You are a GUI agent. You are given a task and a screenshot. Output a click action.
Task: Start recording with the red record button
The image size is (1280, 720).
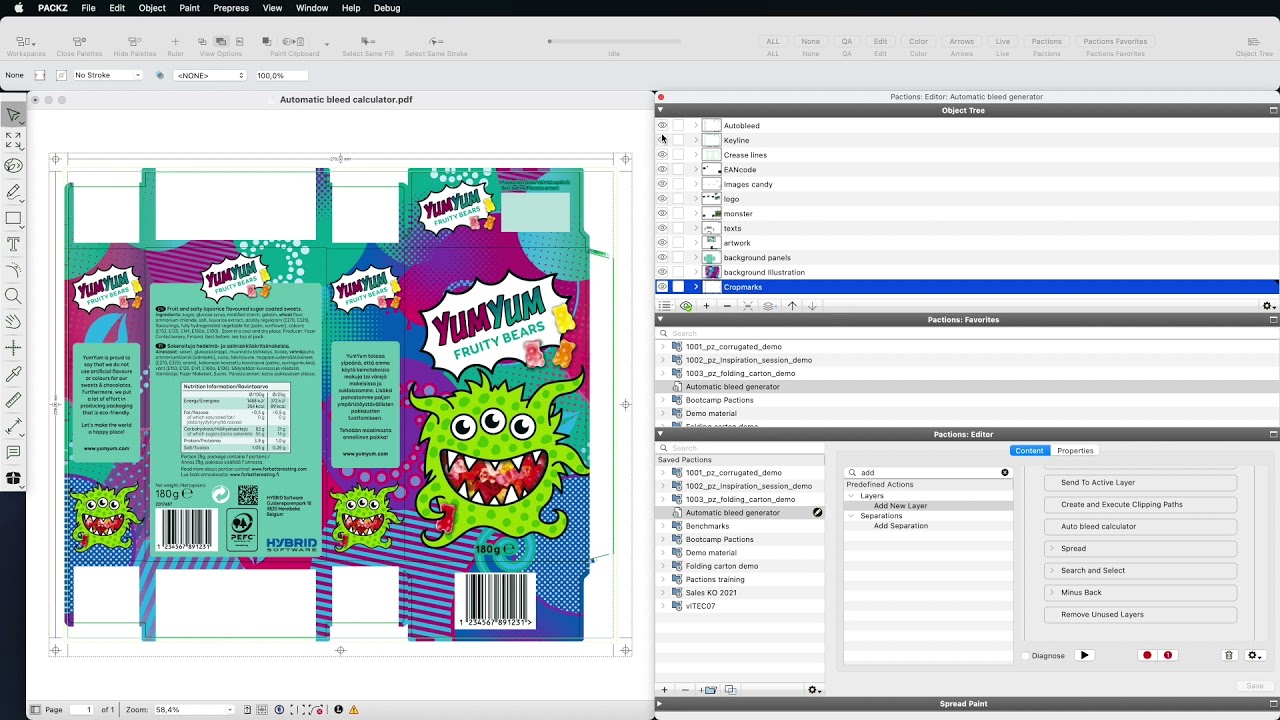[1147, 656]
